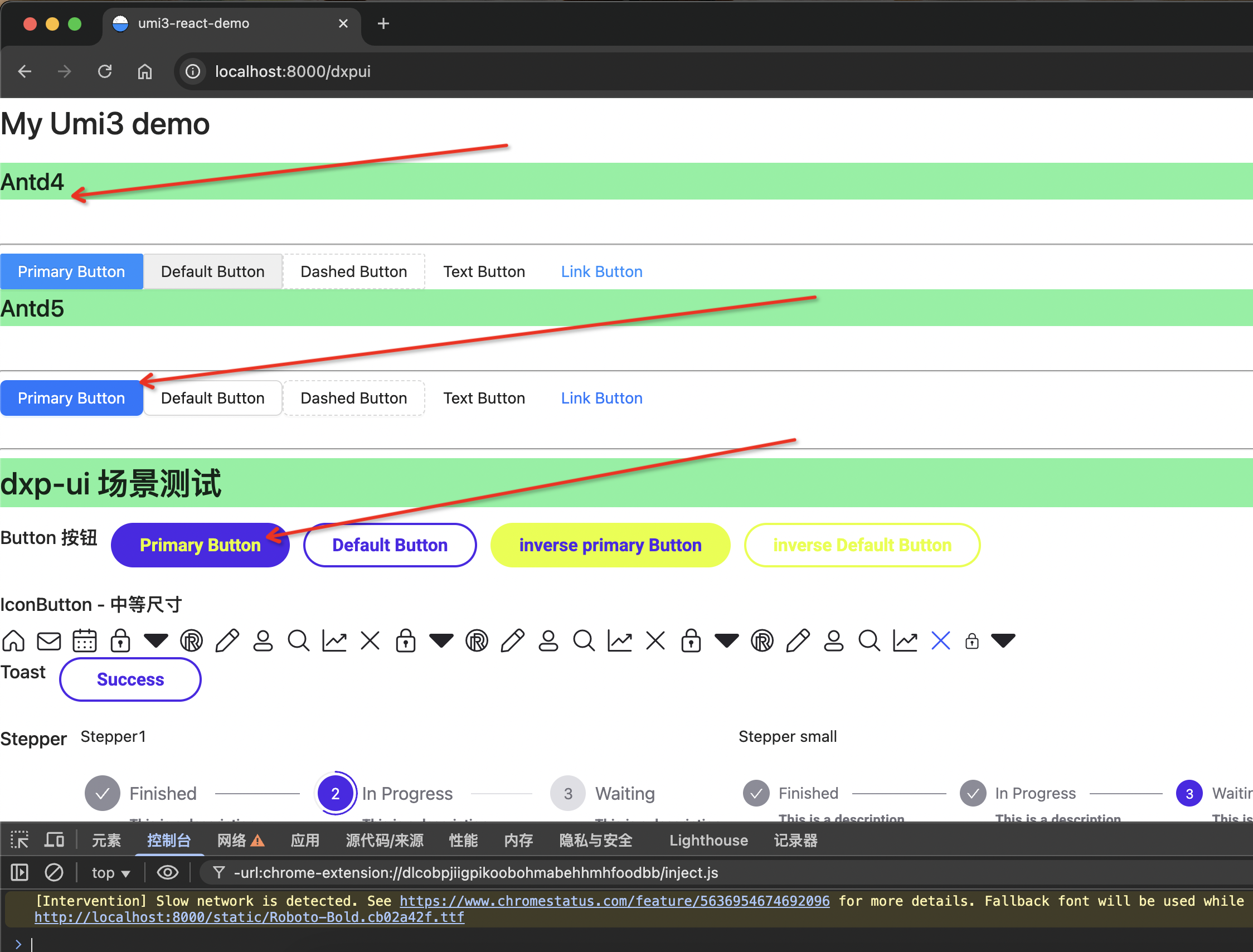Click the inverse primary Button
The height and width of the screenshot is (952, 1253).
609,545
